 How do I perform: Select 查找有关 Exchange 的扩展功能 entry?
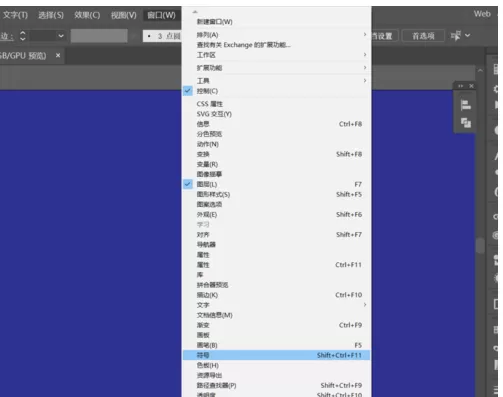point(277,45)
